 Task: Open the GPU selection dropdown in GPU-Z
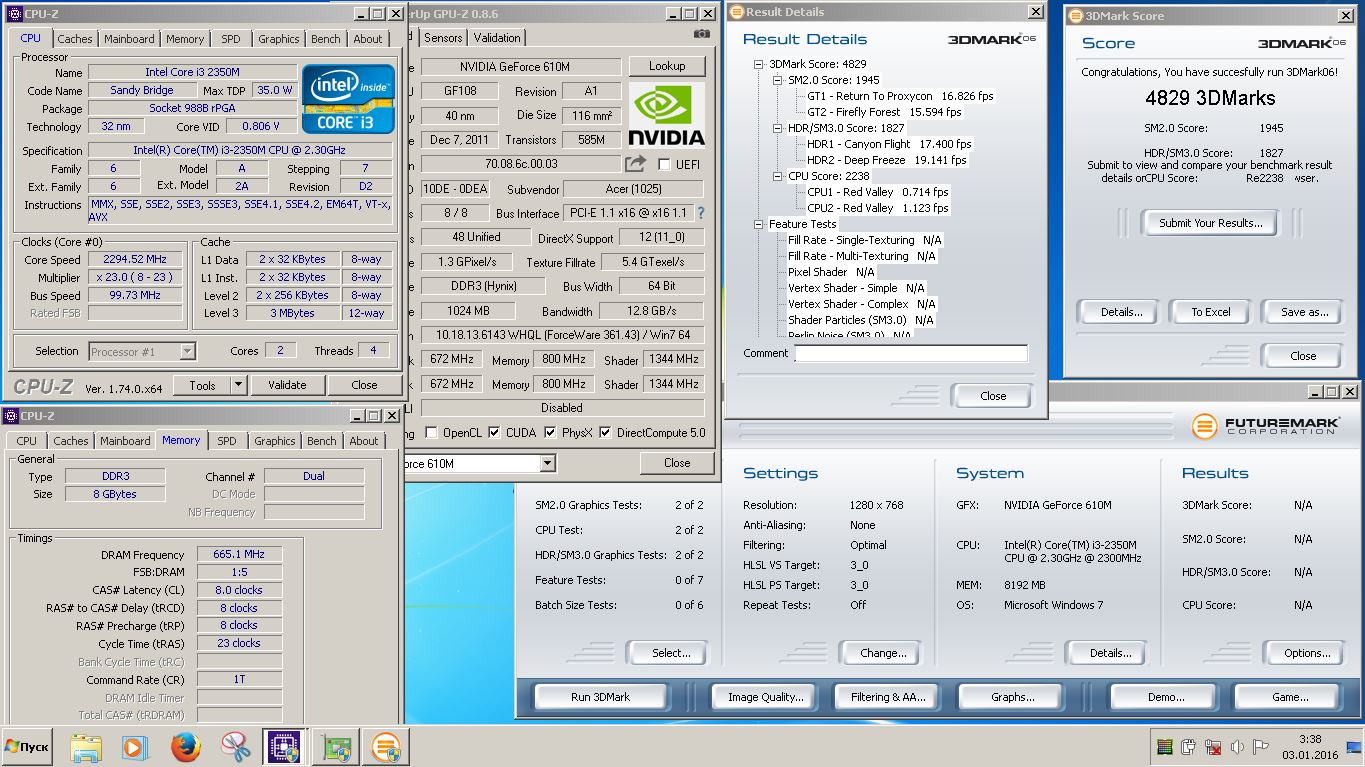pos(547,463)
